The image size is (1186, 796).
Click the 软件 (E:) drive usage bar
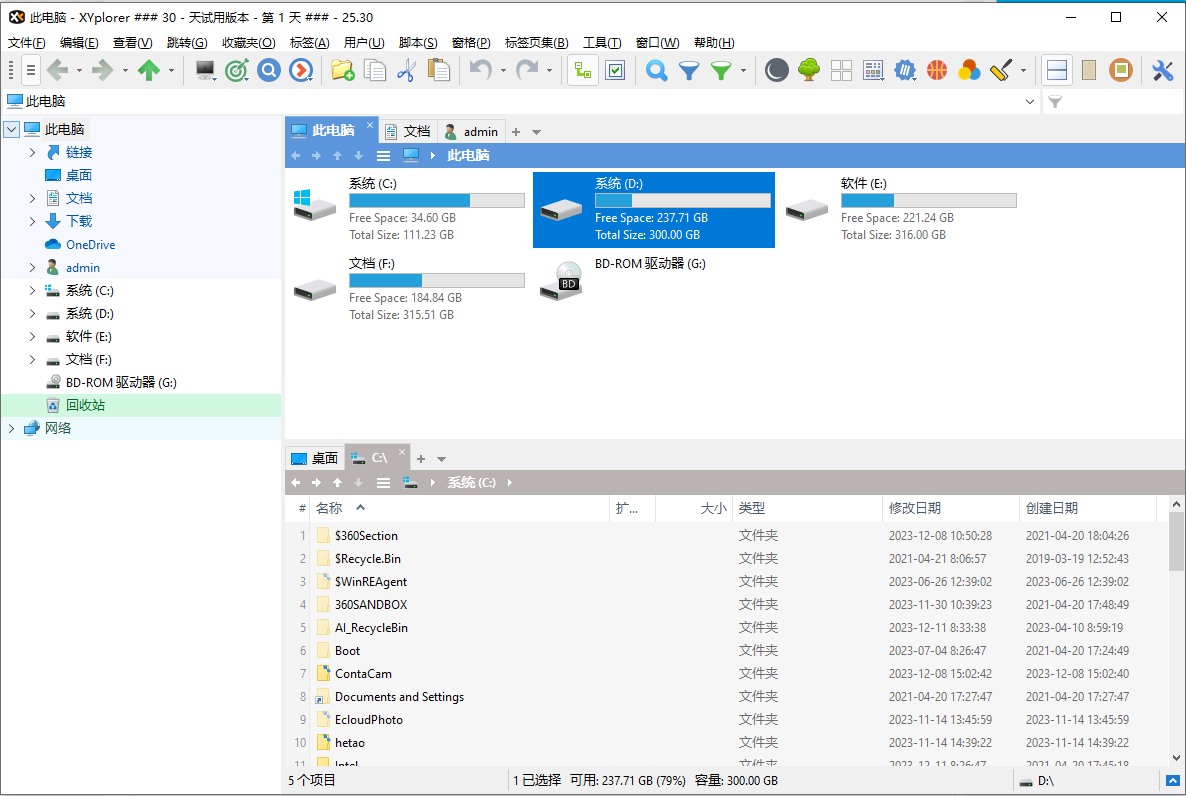(x=928, y=201)
